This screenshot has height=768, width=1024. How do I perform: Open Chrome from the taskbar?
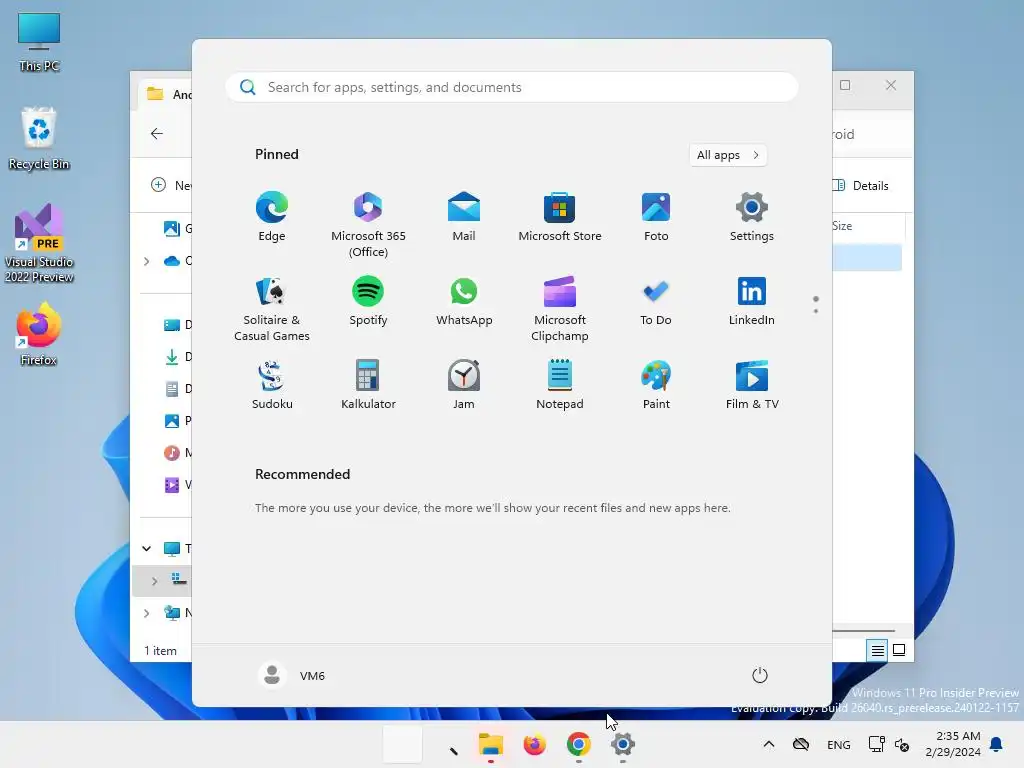(579, 744)
